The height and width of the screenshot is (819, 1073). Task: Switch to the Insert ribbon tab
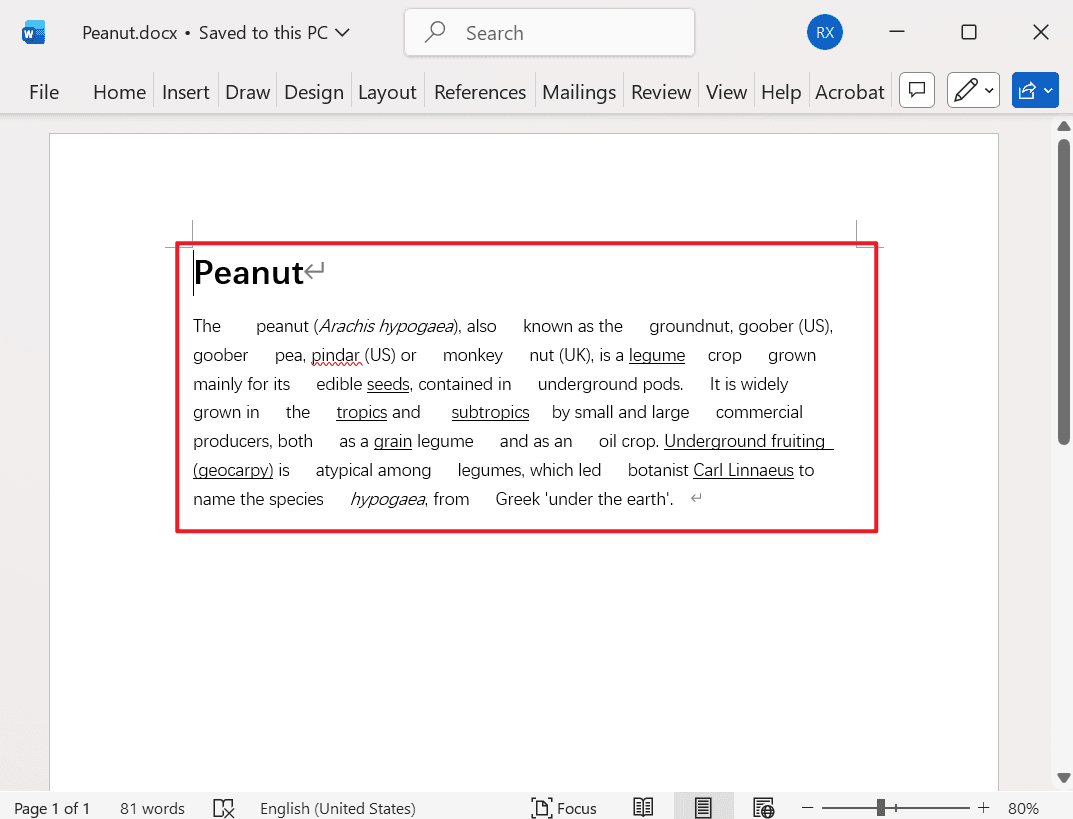[x=185, y=92]
